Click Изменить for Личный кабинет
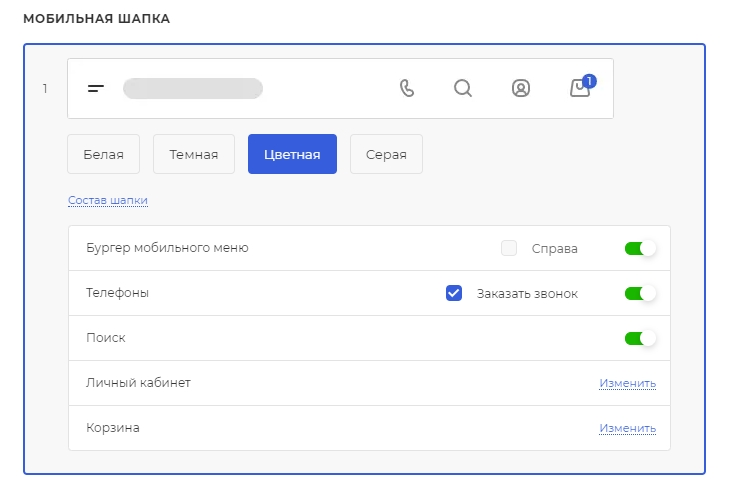The width and height of the screenshot is (732, 497). pos(628,383)
